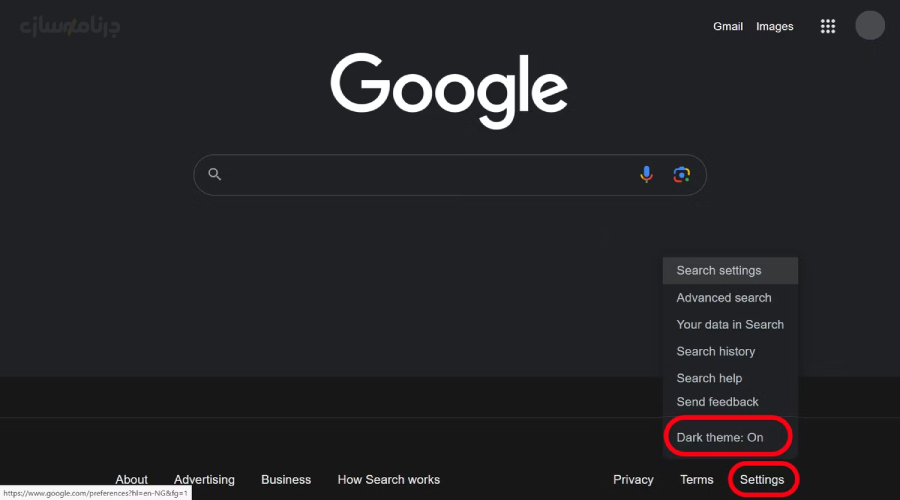
Task: Open the Gmail link
Action: pyautogui.click(x=728, y=27)
